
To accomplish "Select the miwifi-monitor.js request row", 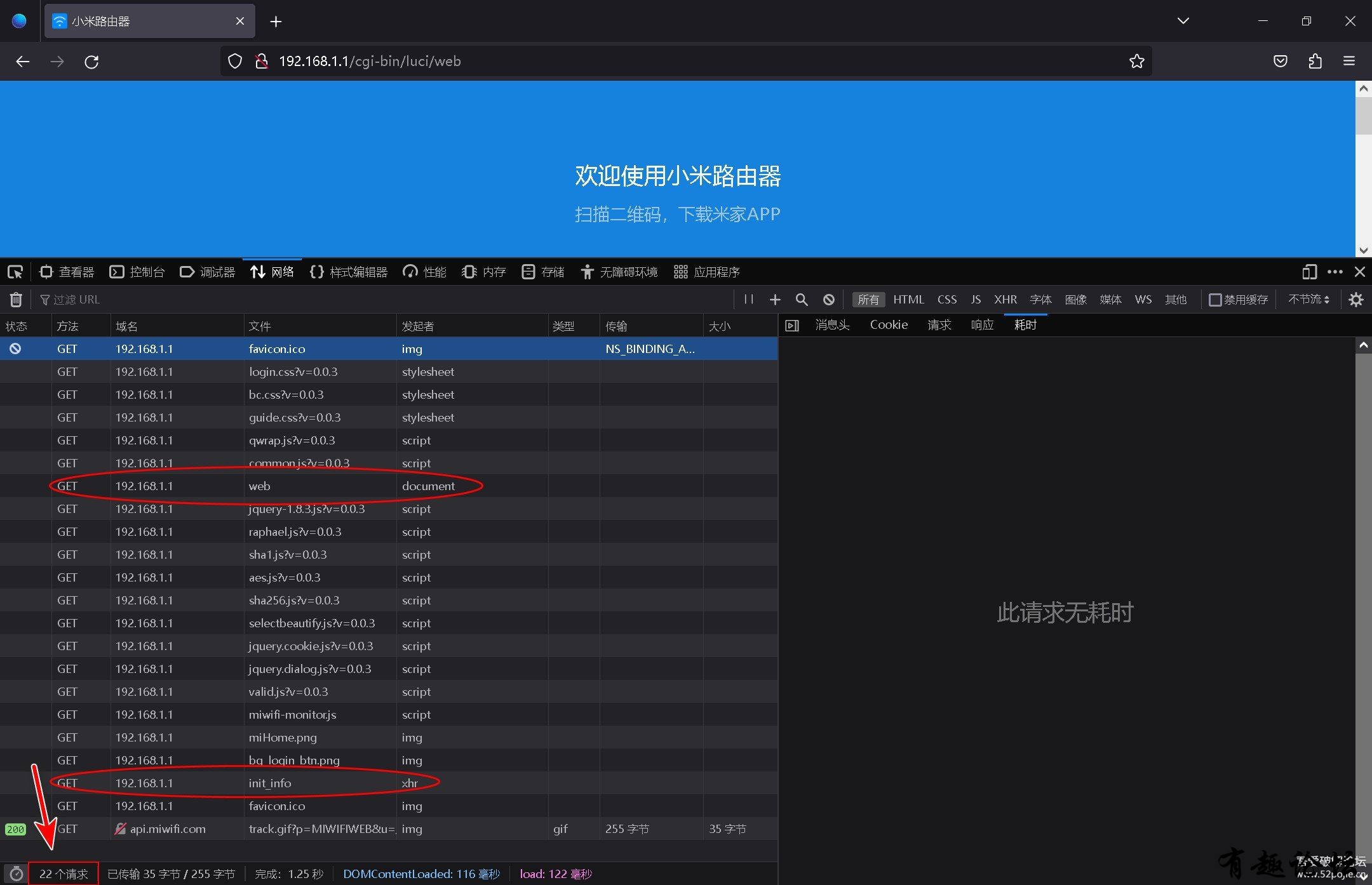I will [389, 714].
